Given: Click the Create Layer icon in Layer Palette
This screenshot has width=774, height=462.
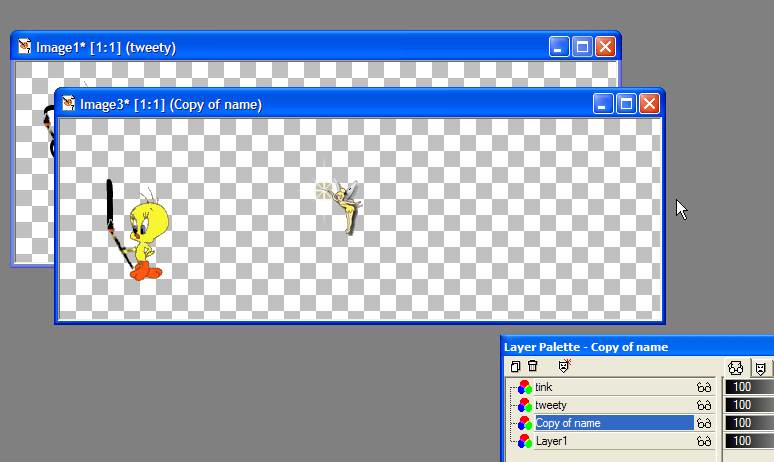Looking at the screenshot, I should tap(515, 366).
